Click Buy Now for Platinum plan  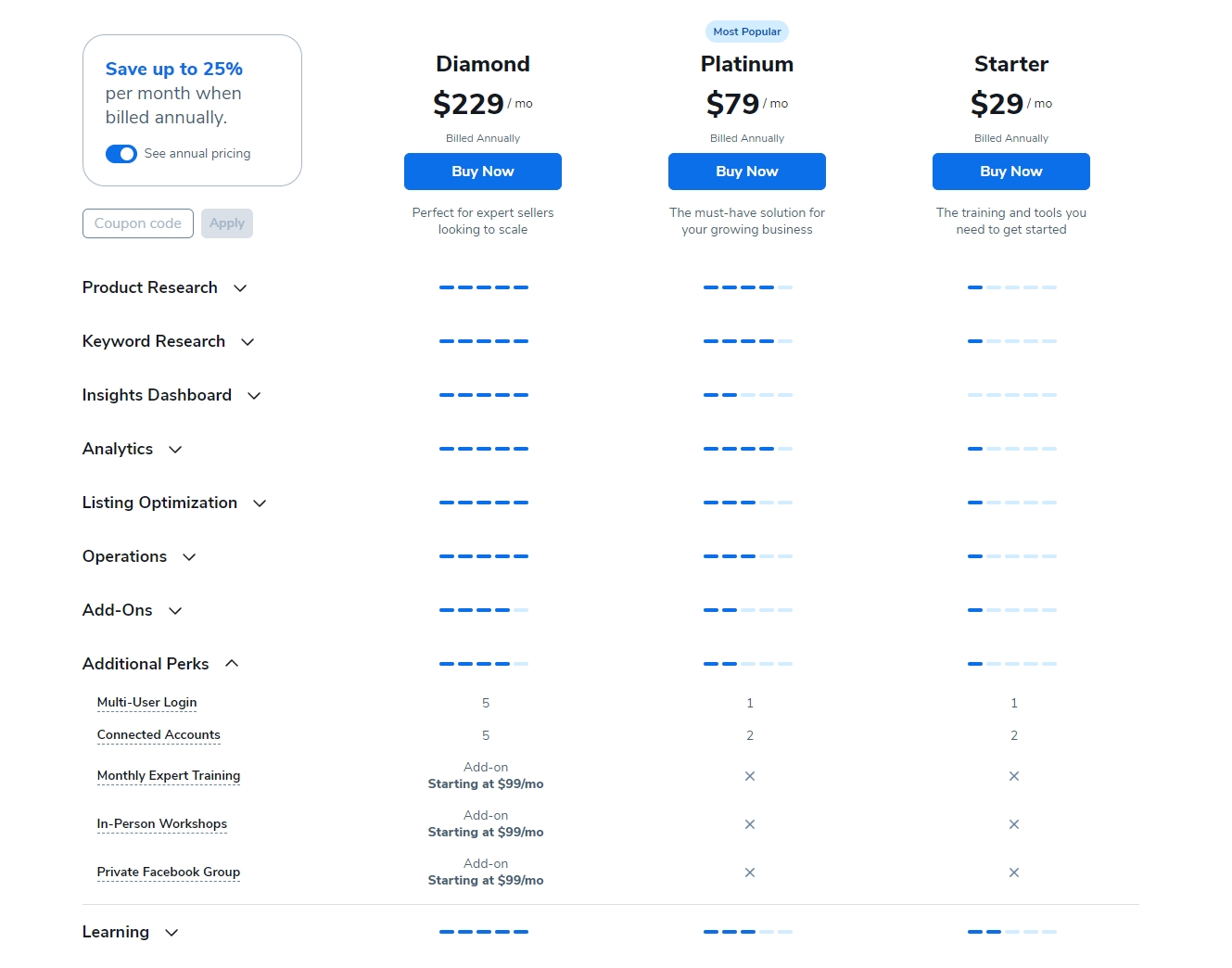(747, 172)
